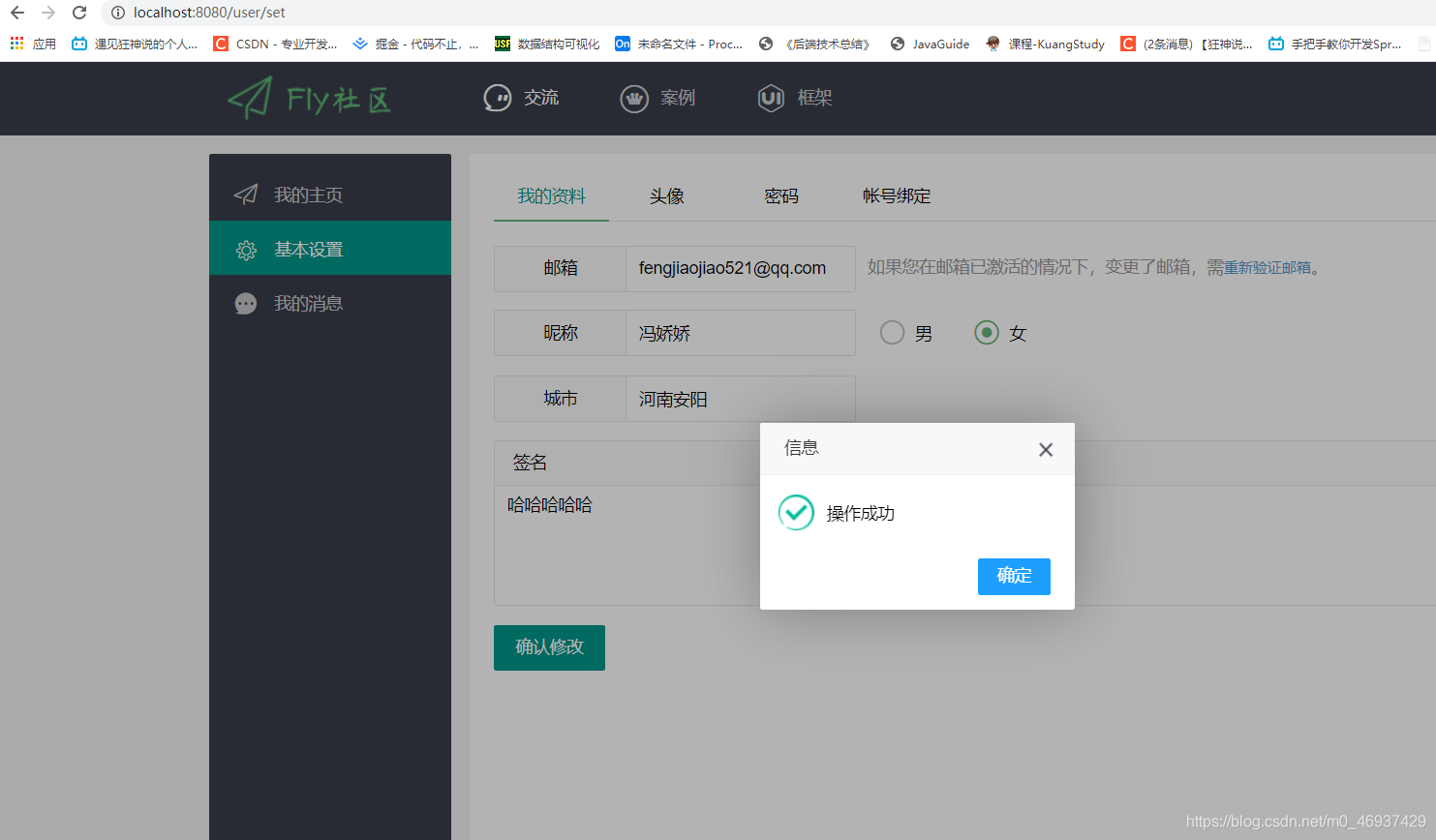Open the 掘金 bookmark

tap(415, 44)
